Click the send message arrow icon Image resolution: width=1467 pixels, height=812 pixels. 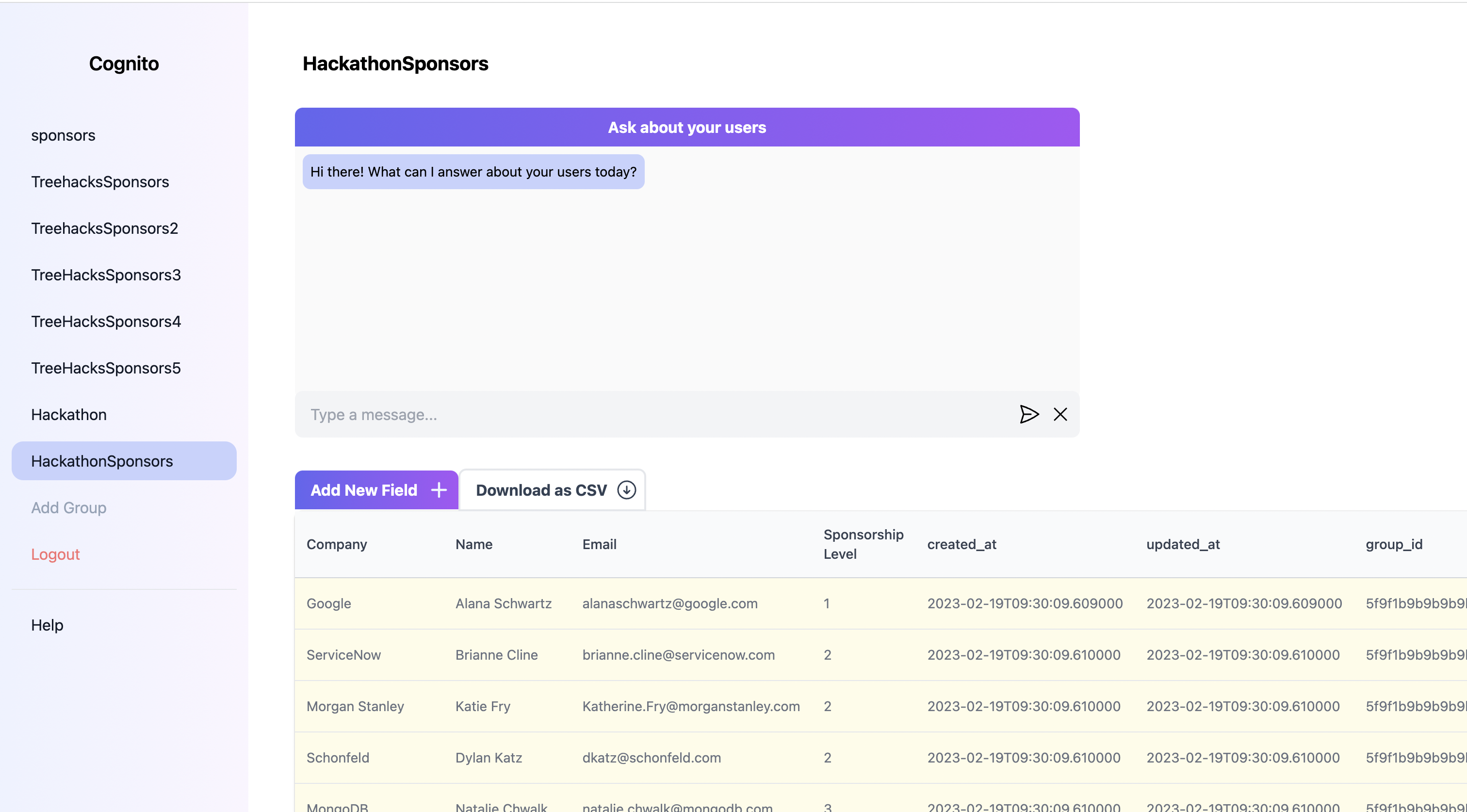coord(1028,414)
